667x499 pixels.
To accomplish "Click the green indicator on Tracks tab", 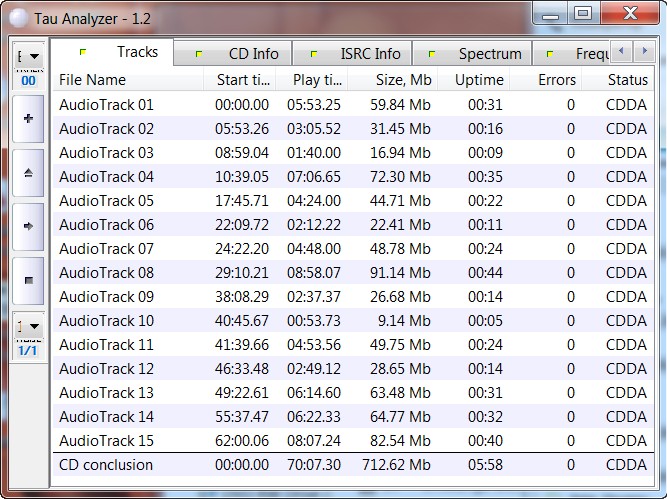I will pyautogui.click(x=82, y=52).
